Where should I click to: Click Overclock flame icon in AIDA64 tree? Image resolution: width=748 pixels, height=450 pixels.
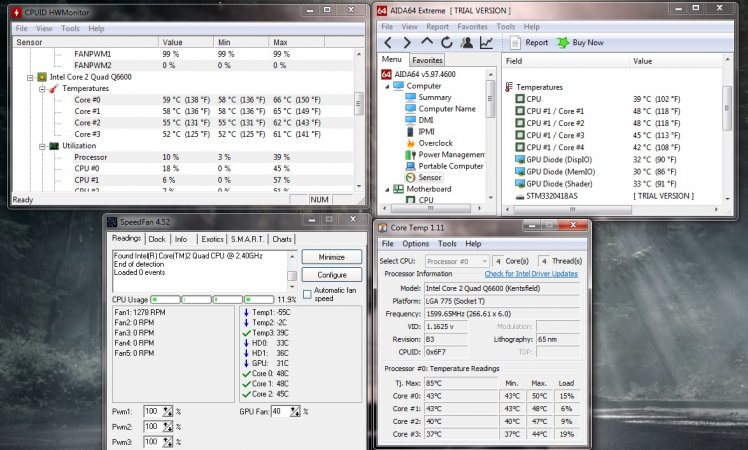410,143
